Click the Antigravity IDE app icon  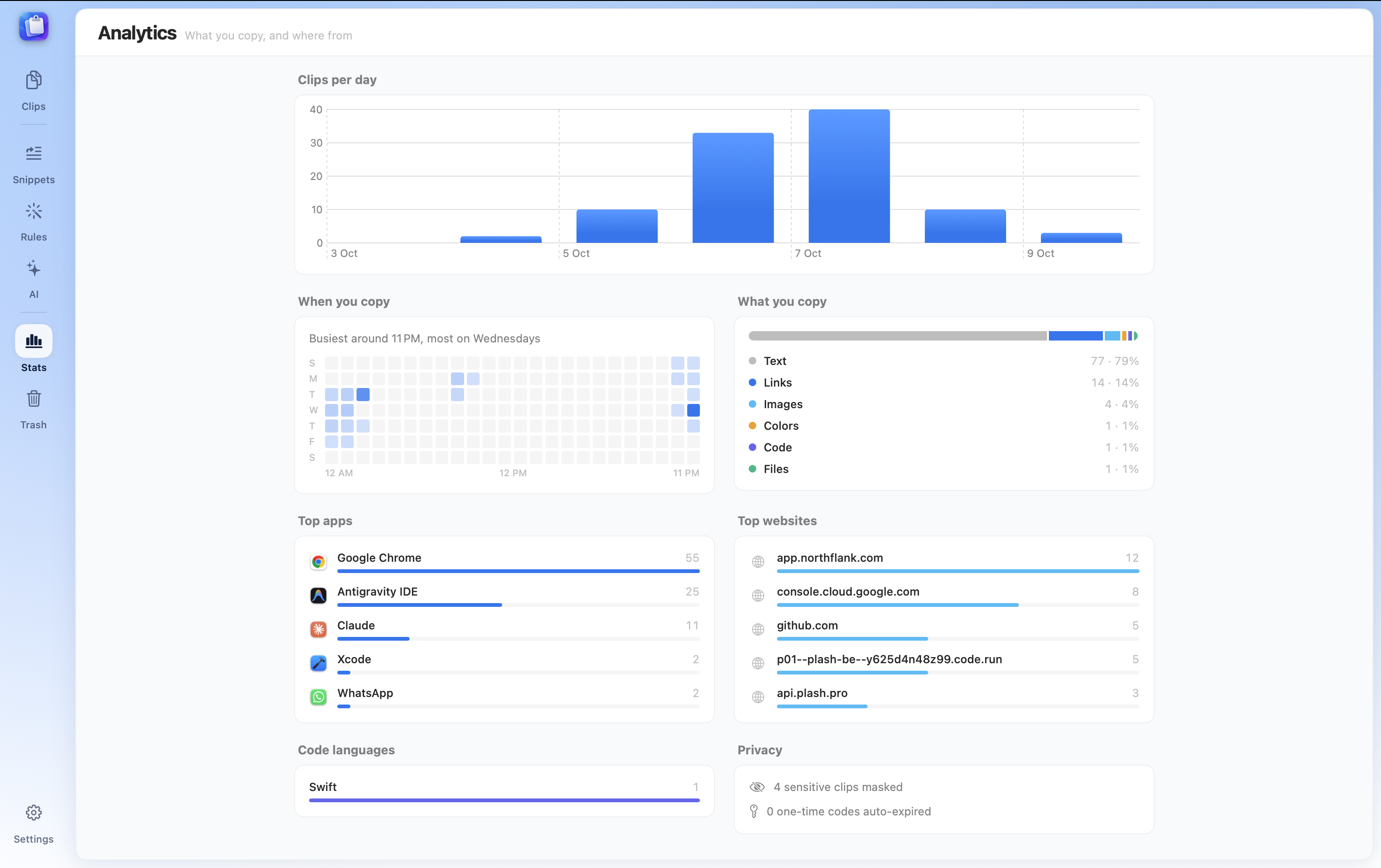[318, 596]
